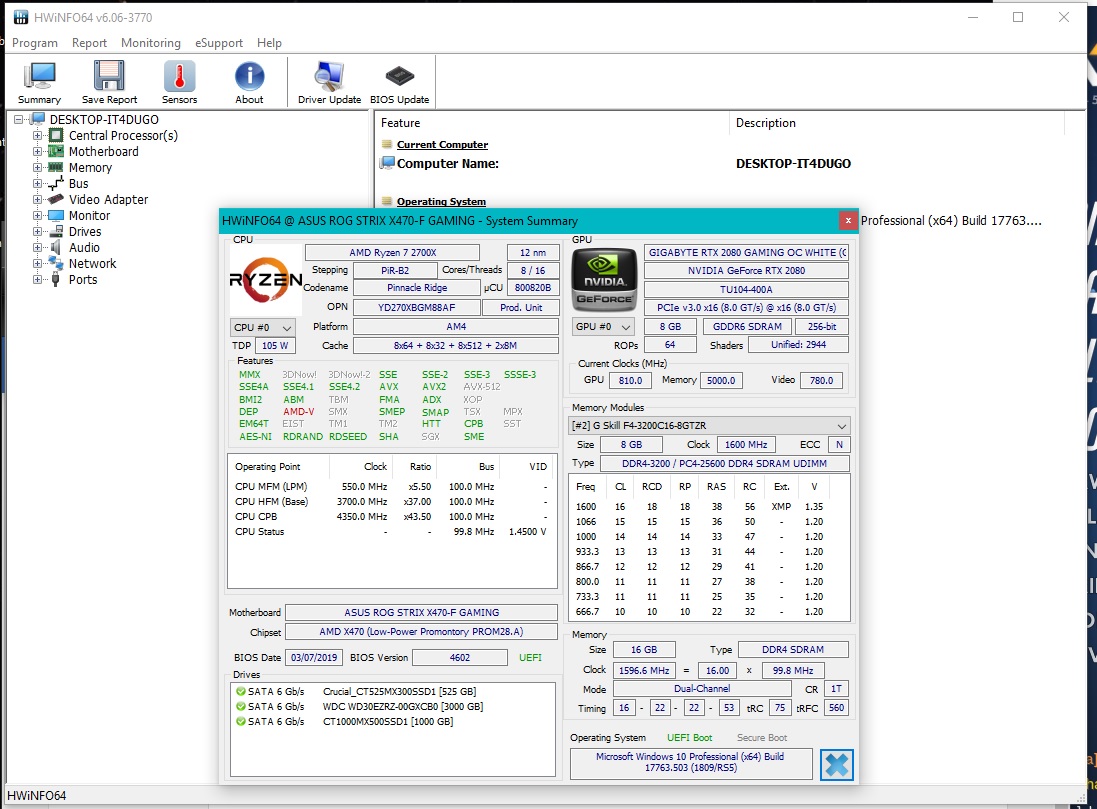Click the Dual-Channel mode field
1097x809 pixels.
[702, 689]
